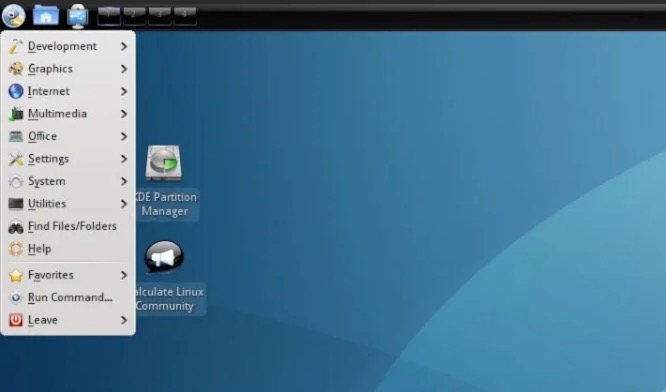Open the KDE Partition Manager desktop icon
Image resolution: width=666 pixels, height=392 pixels.
[x=164, y=164]
